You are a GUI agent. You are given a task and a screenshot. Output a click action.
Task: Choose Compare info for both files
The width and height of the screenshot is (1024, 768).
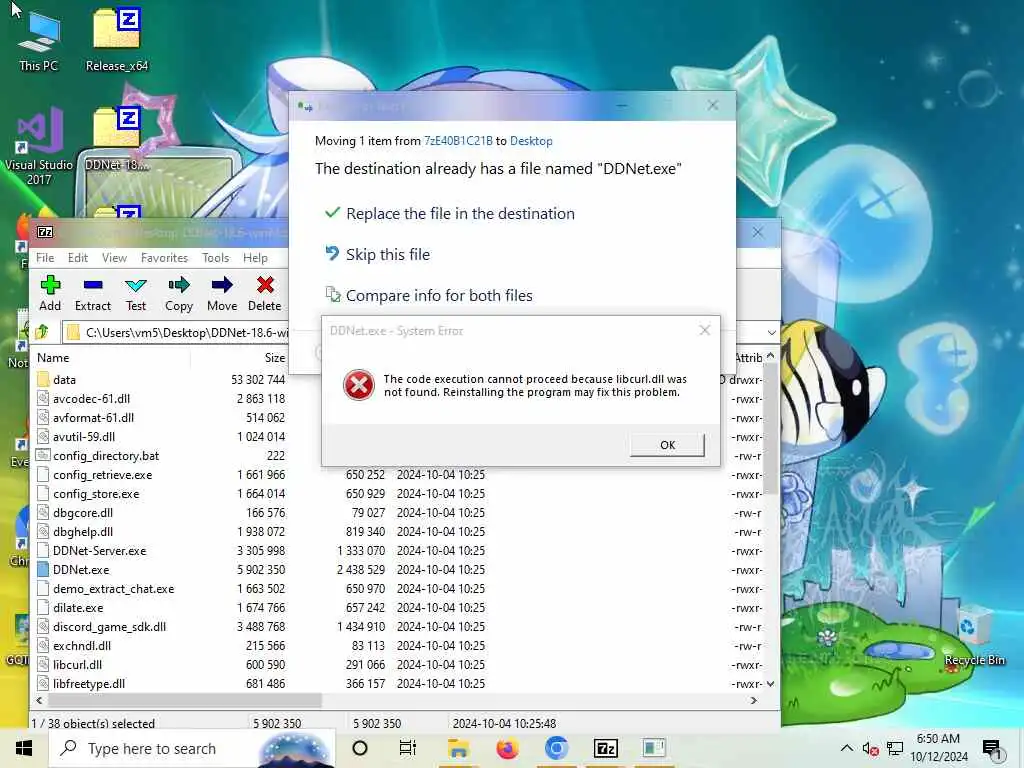(x=429, y=296)
